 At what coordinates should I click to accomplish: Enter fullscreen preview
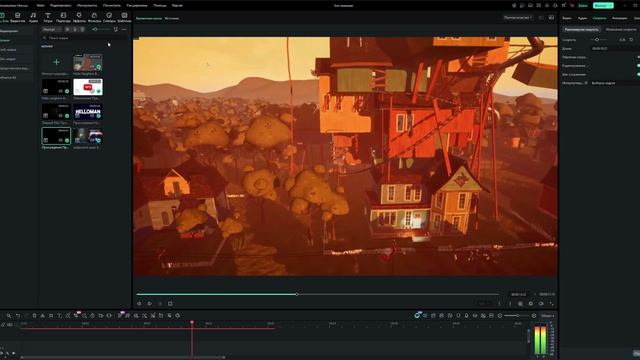click(552, 304)
